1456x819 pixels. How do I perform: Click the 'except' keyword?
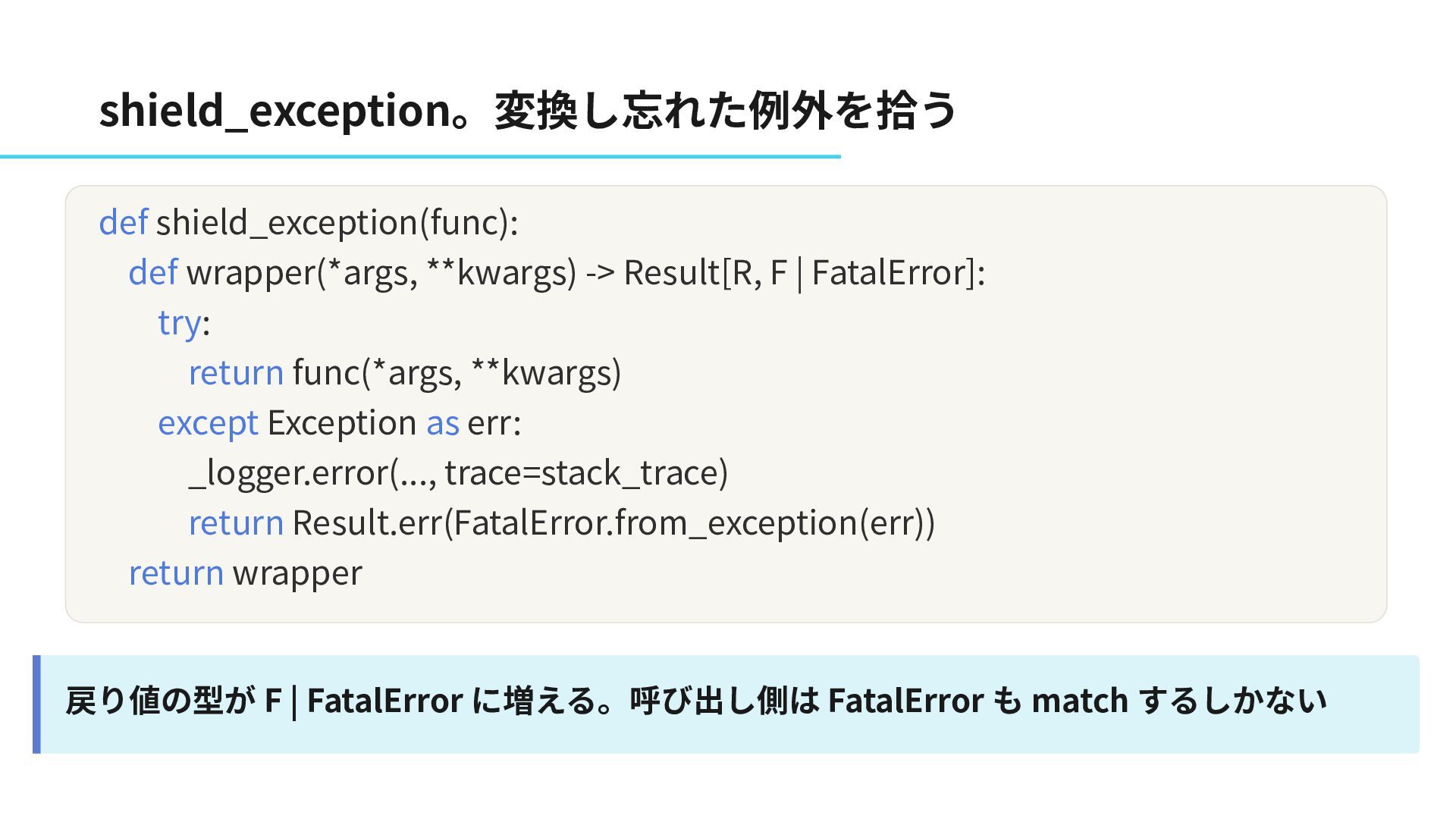point(208,422)
